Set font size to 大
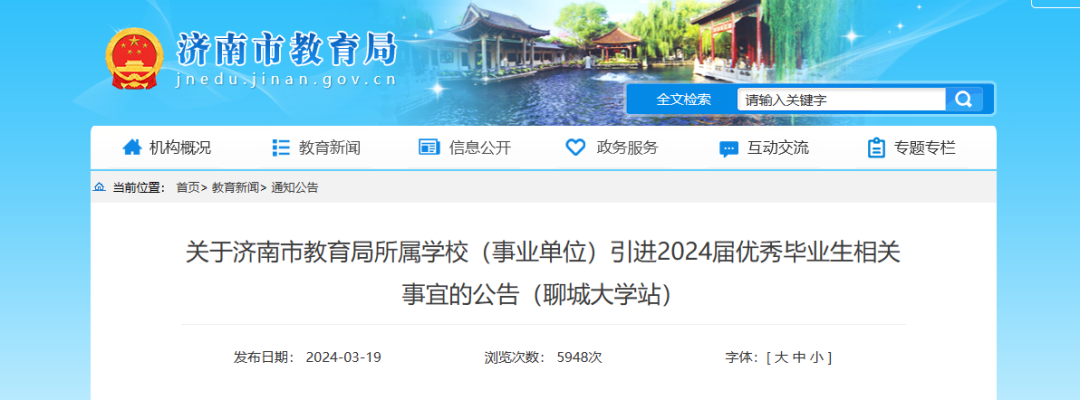 pos(780,357)
